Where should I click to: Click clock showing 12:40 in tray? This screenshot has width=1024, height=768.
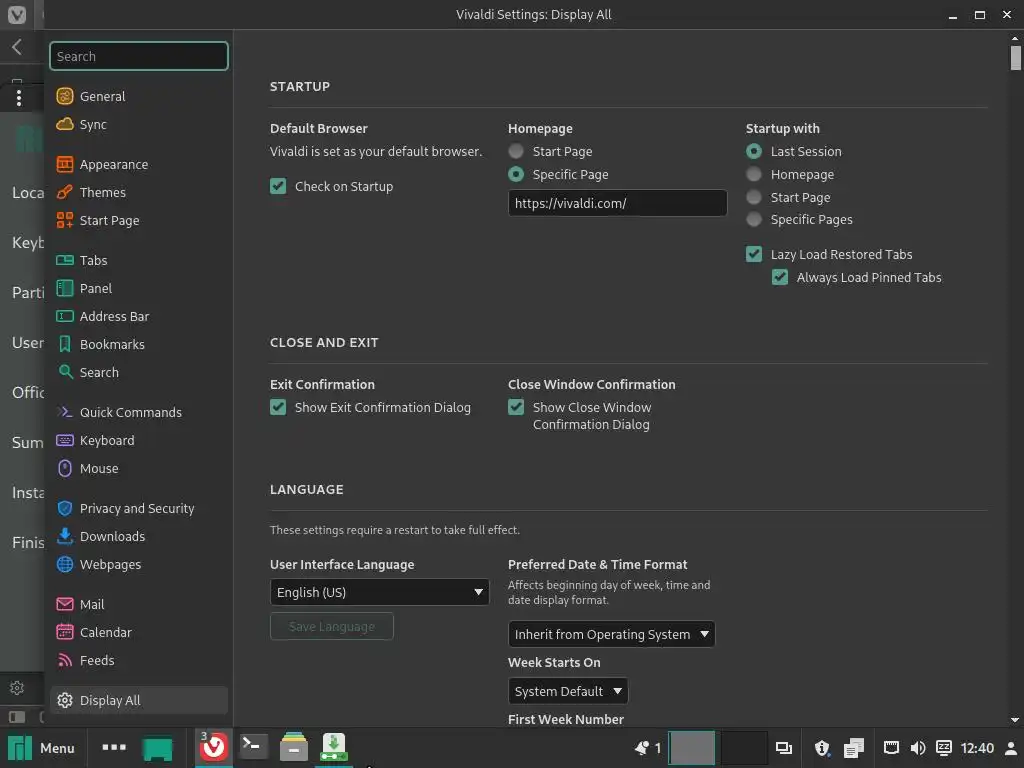point(977,748)
